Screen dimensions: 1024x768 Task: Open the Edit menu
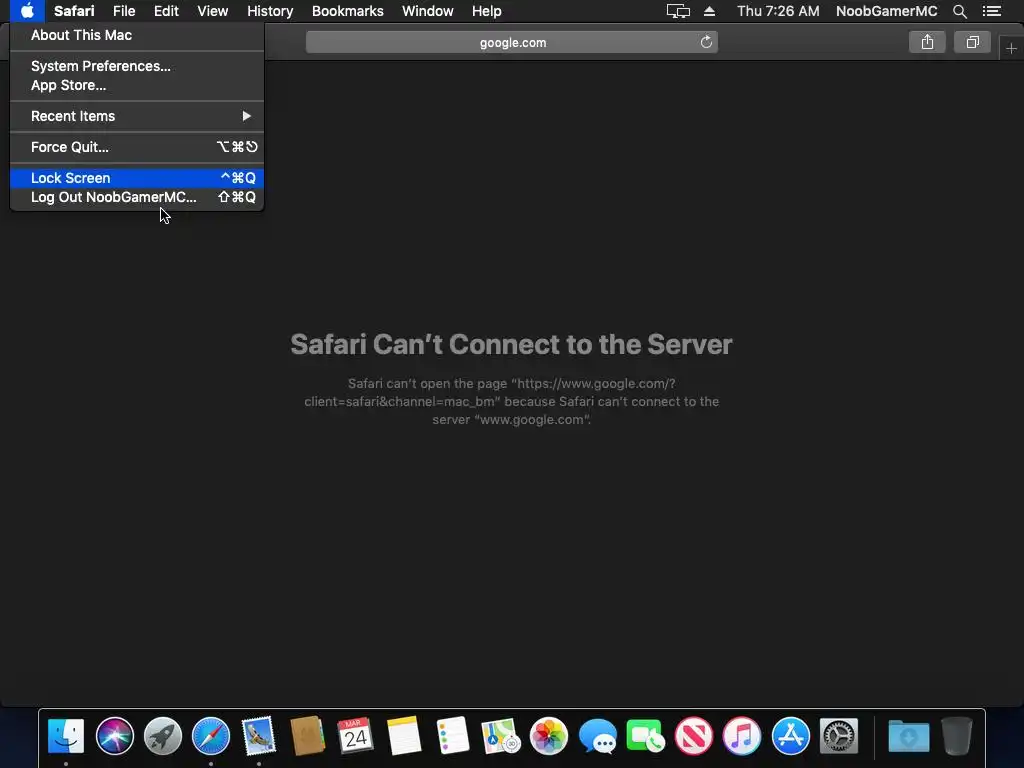pos(166,11)
